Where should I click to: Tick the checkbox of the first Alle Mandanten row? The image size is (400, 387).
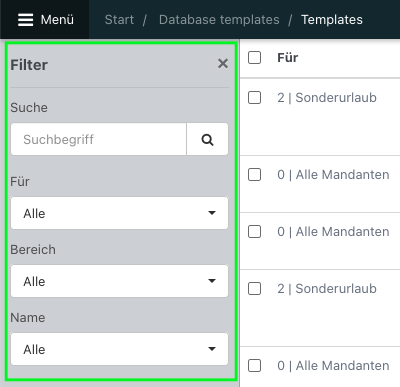click(x=254, y=174)
